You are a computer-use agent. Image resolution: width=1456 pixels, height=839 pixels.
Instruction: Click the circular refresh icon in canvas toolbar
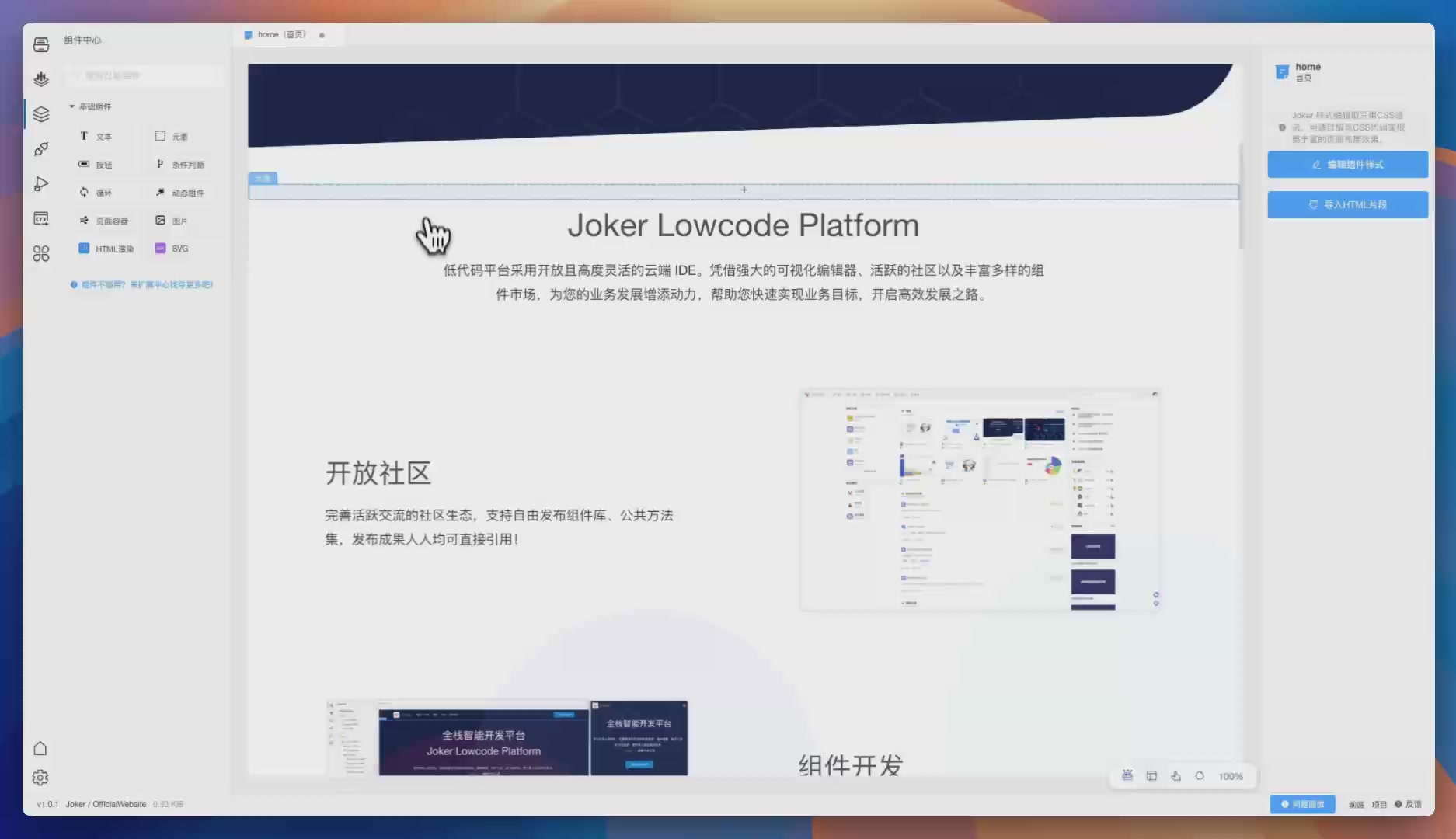click(1200, 775)
